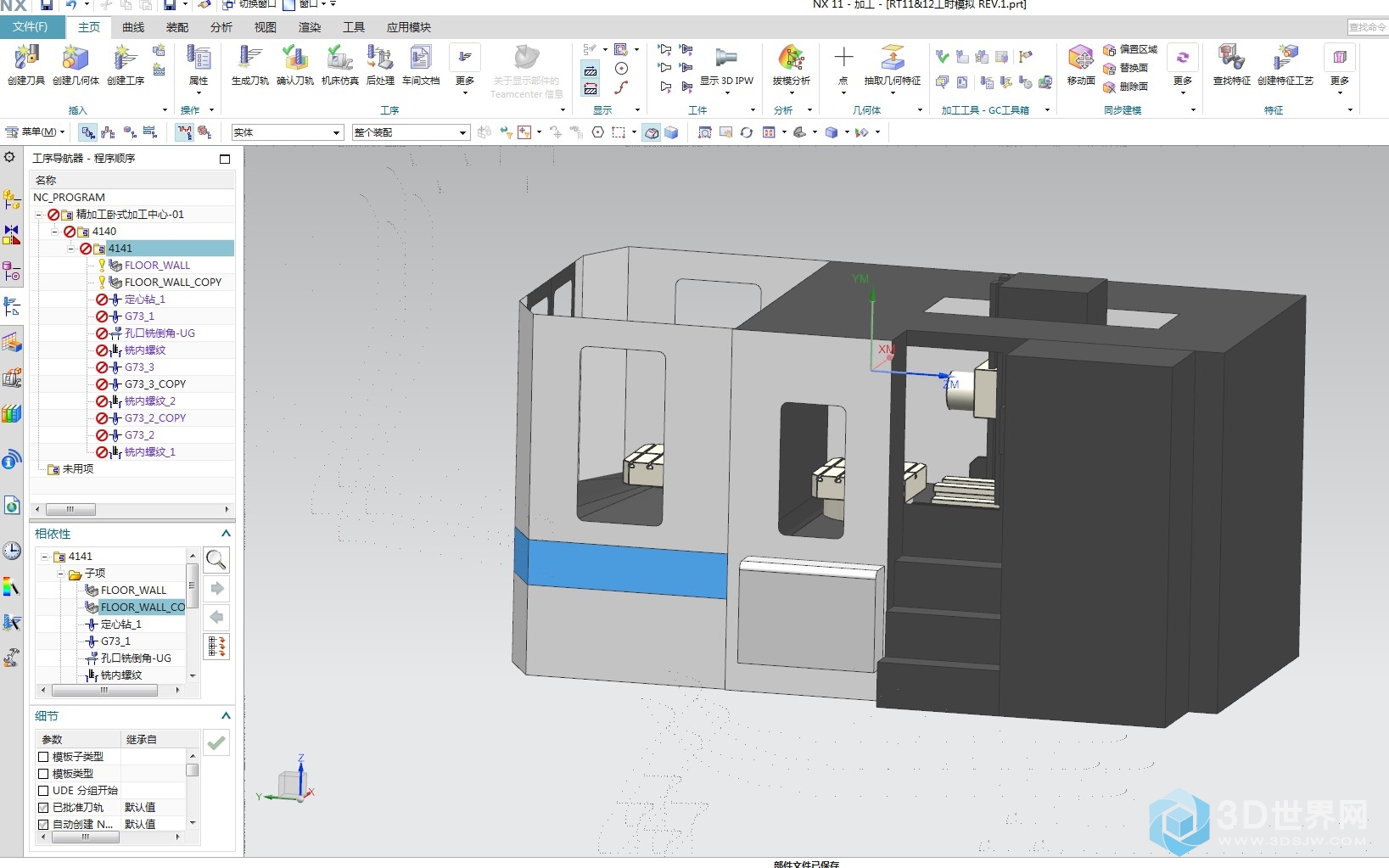
Task: Collapse the 4140 program group node
Action: pos(55,232)
